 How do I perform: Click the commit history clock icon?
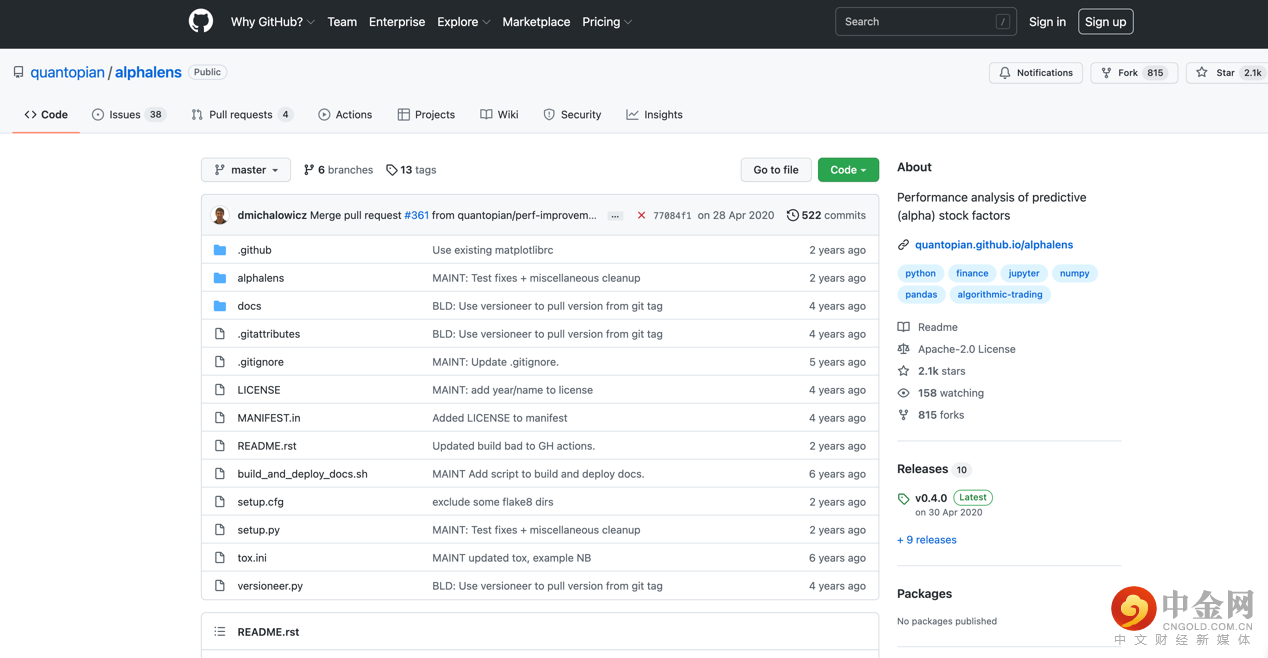pos(792,215)
